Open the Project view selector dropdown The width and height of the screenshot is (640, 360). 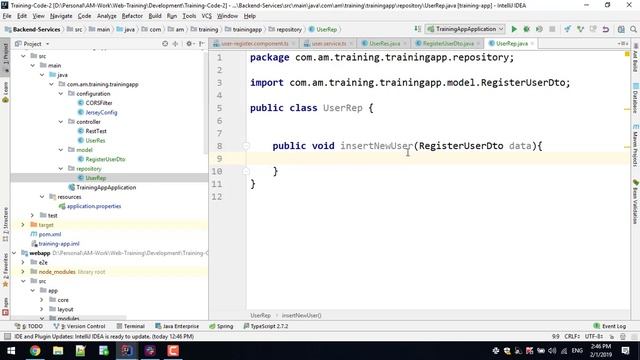tap(32, 43)
